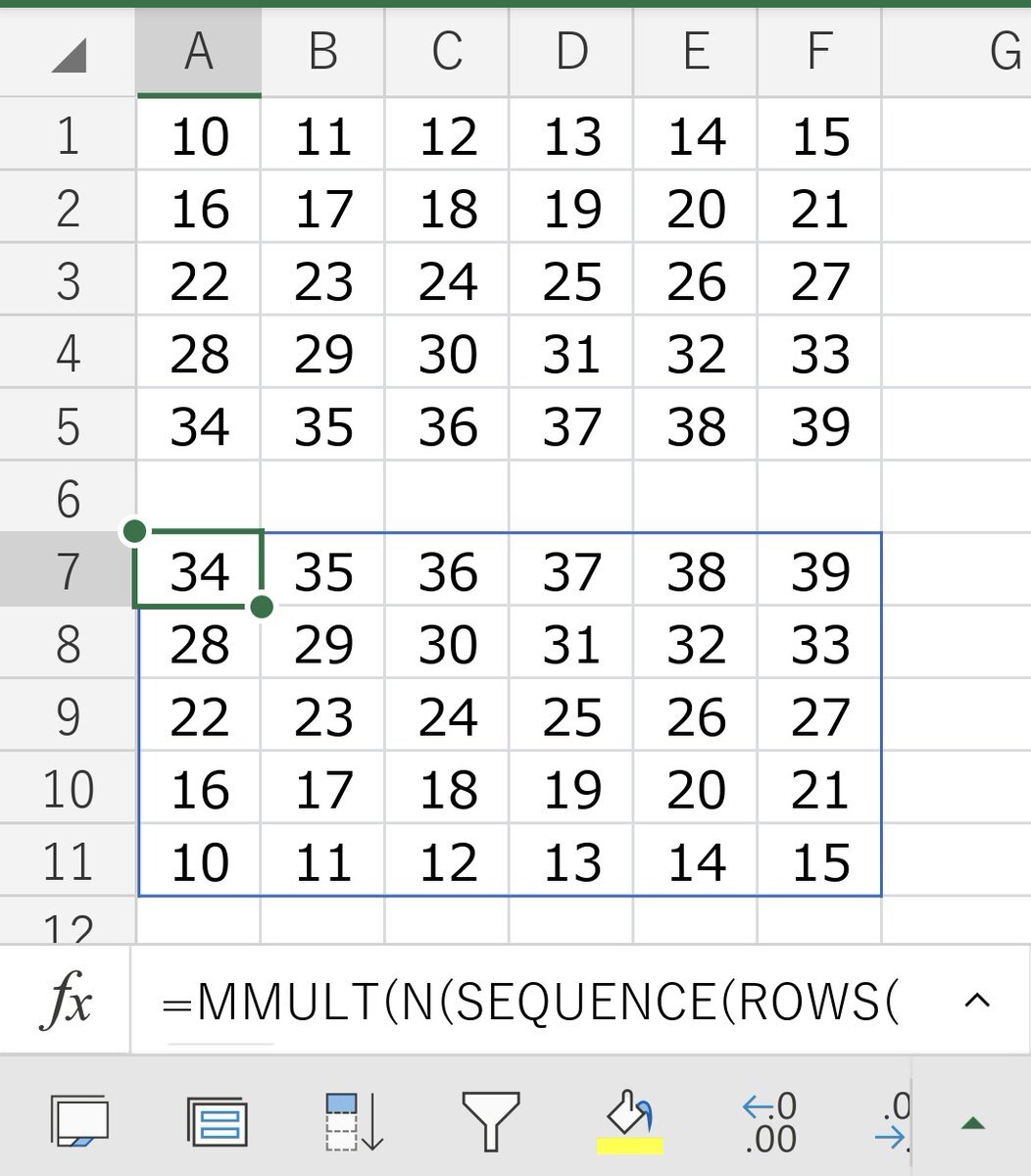Select row 11 header
The image size is (1031, 1176).
[68, 860]
